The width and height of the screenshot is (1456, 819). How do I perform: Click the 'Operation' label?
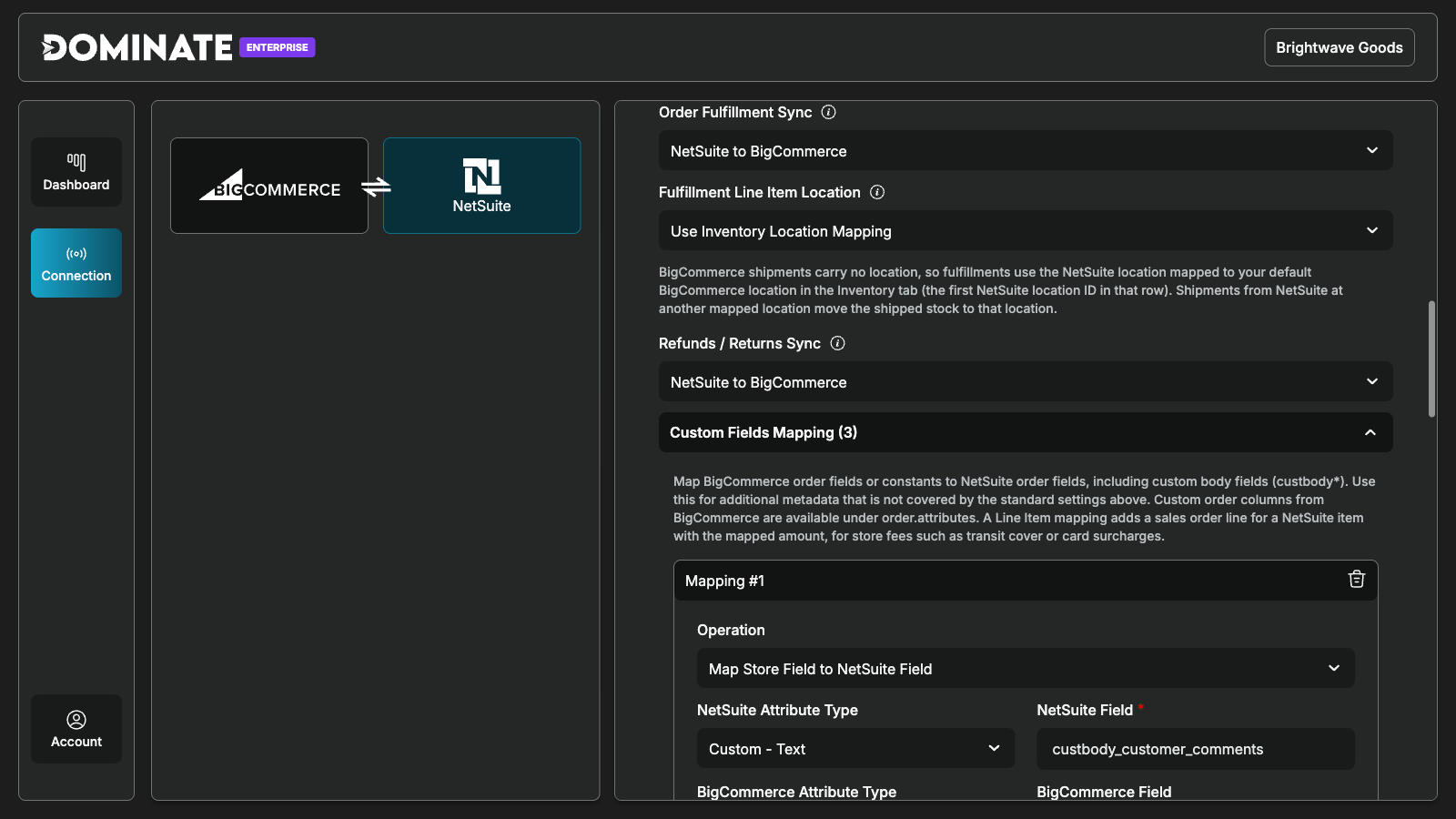click(x=731, y=630)
